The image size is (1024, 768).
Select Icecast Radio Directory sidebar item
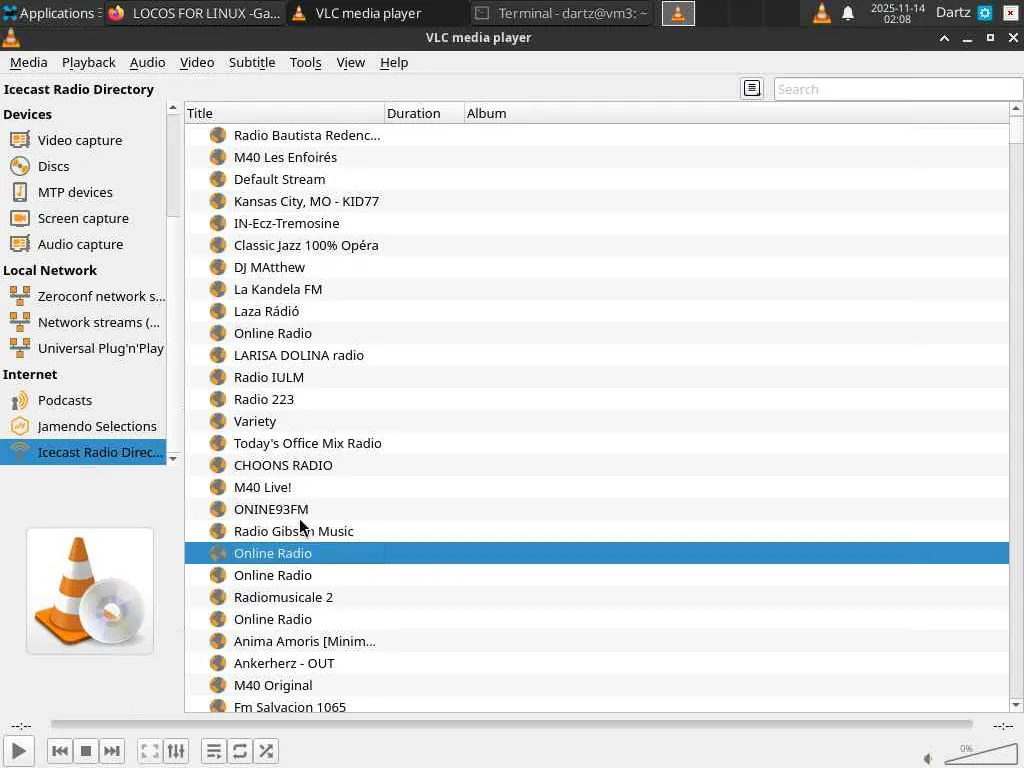[x=83, y=453]
